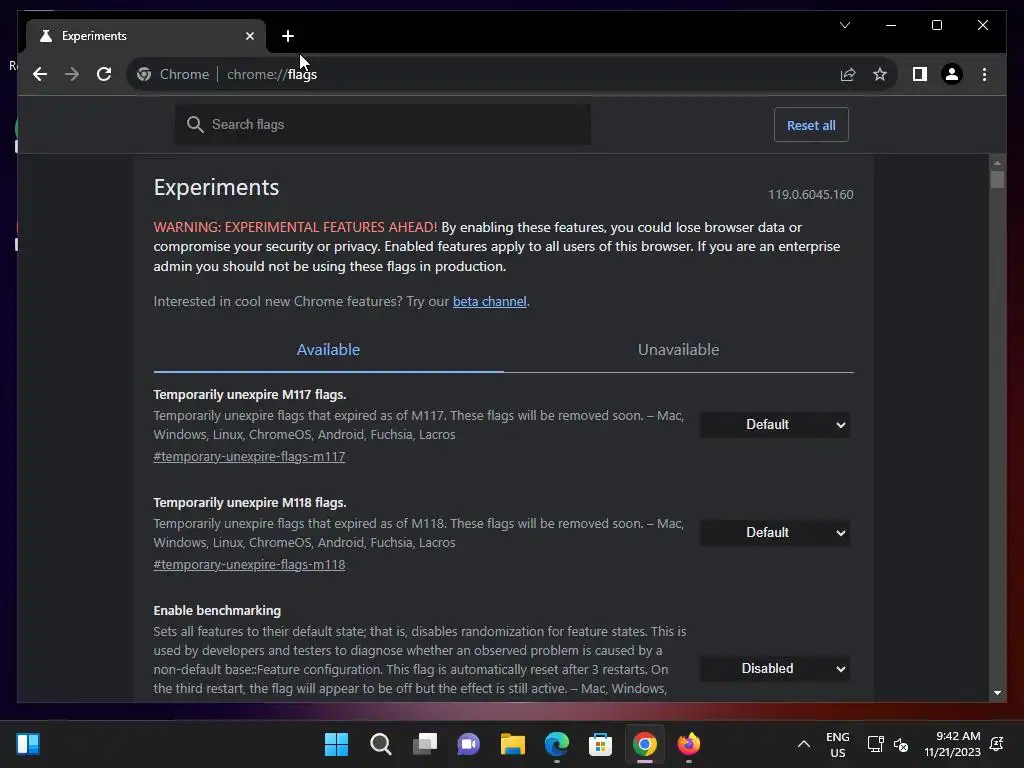
Task: Open the side panel icon
Action: (920, 74)
